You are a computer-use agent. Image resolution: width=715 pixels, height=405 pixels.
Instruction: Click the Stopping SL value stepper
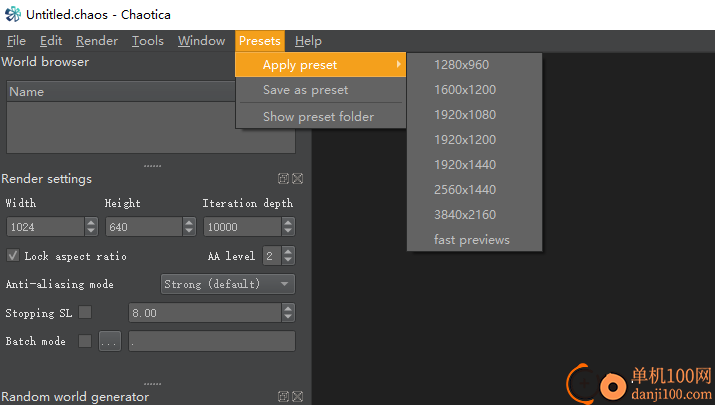tap(288, 313)
